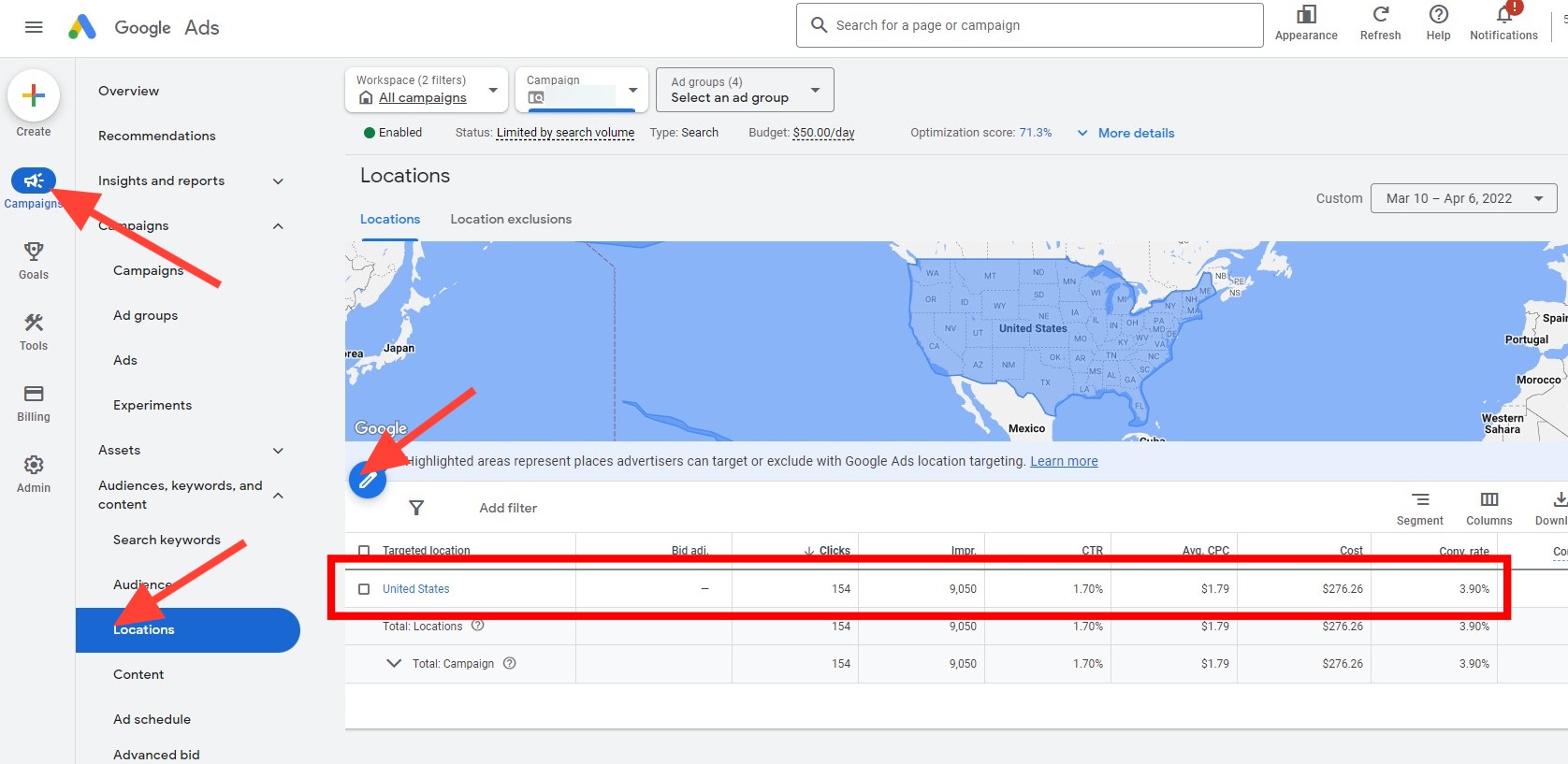Expand the Total: Campaign row chevron

(x=394, y=663)
